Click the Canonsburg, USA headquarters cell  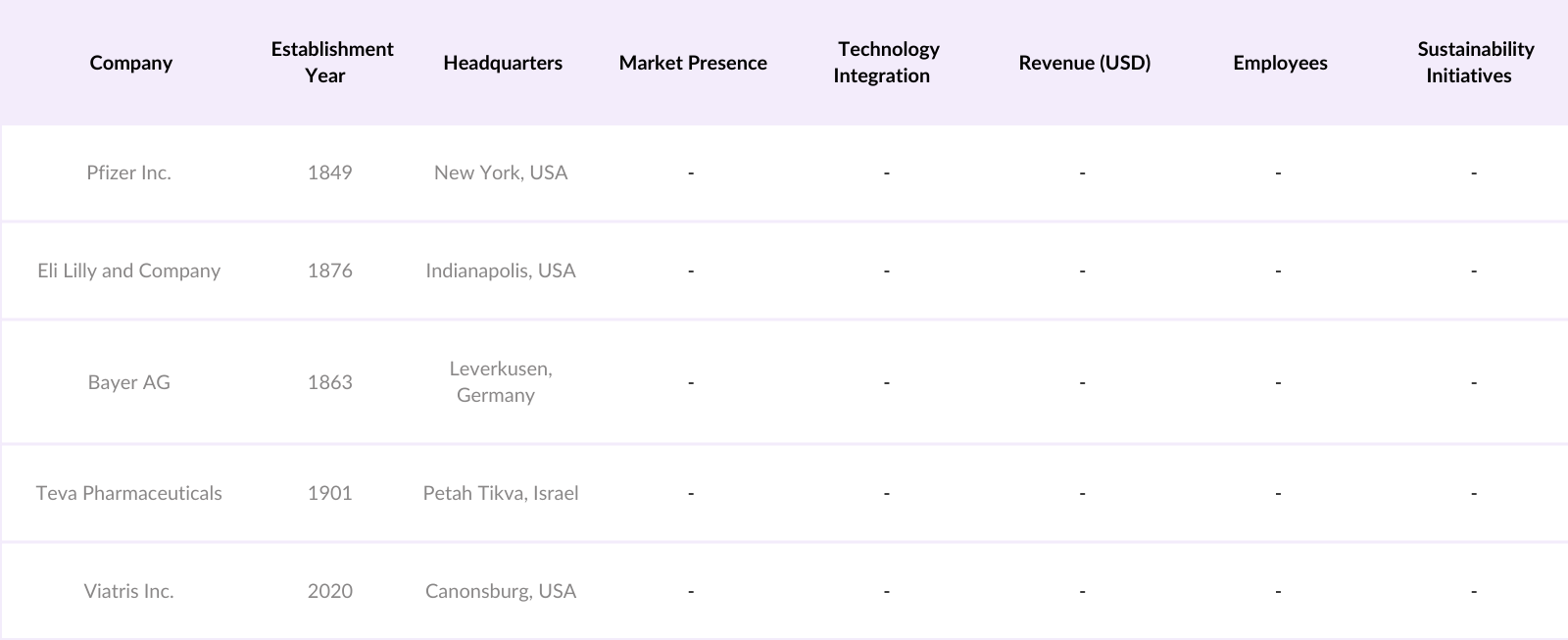tap(500, 591)
